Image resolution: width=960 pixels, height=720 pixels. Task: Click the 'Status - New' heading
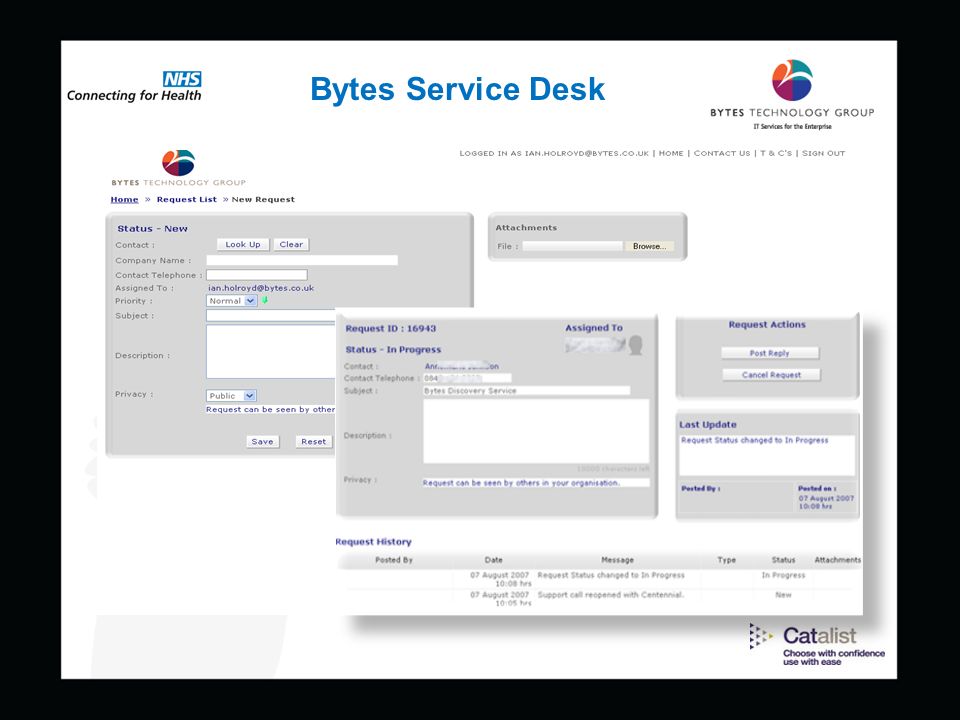152,228
